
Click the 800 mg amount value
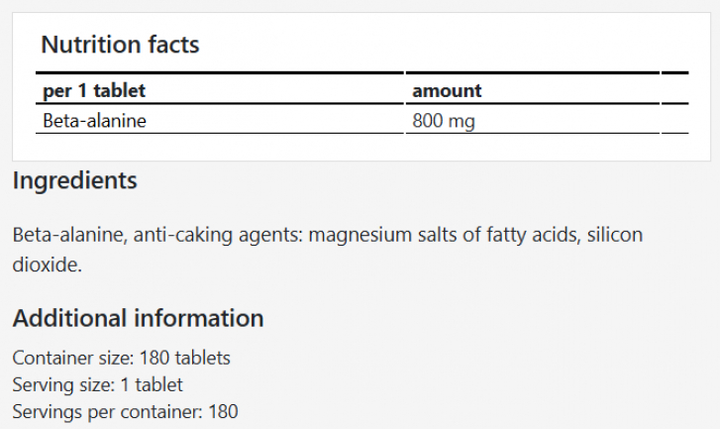pyautogui.click(x=442, y=121)
